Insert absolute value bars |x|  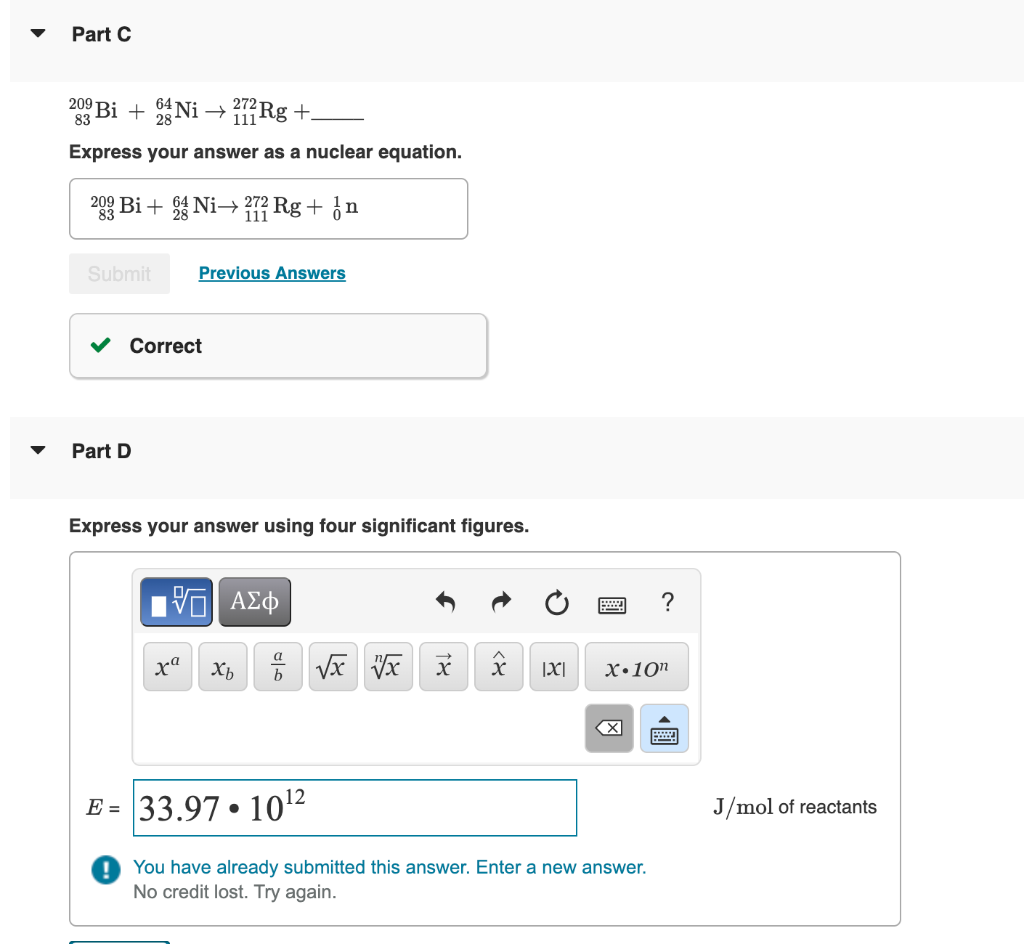pos(553,666)
